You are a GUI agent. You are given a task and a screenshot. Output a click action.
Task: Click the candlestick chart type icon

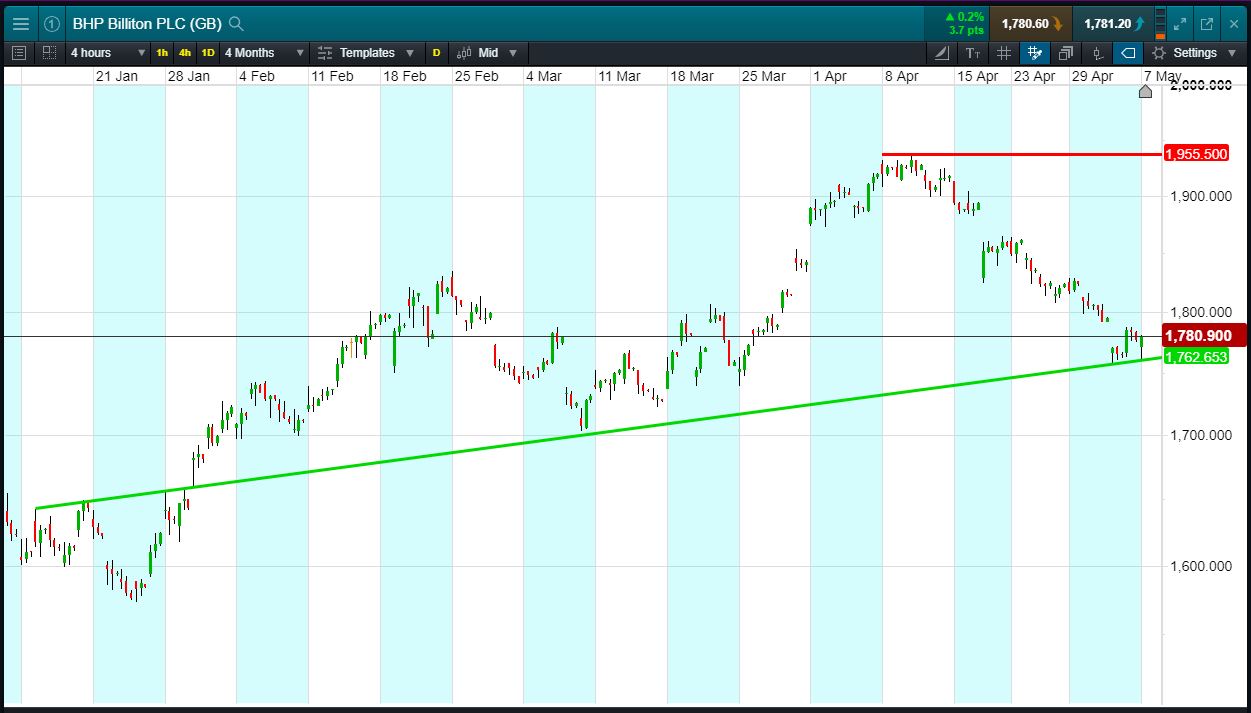(x=465, y=53)
